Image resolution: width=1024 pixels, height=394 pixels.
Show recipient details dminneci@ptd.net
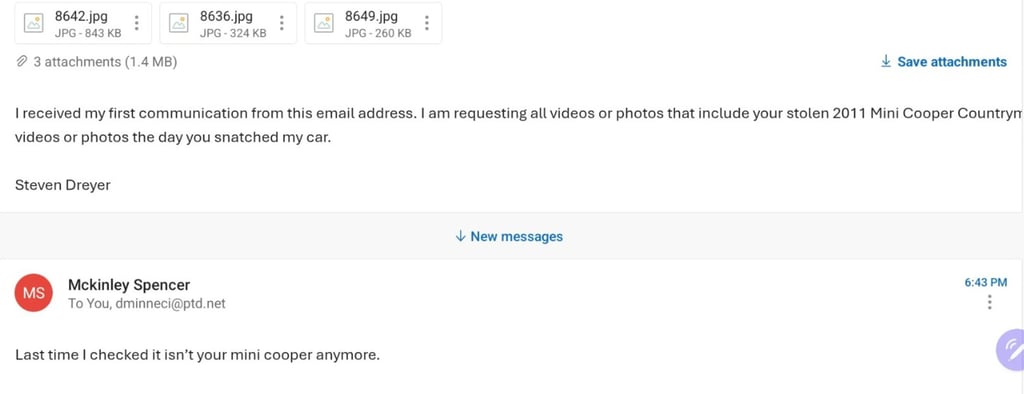click(170, 304)
